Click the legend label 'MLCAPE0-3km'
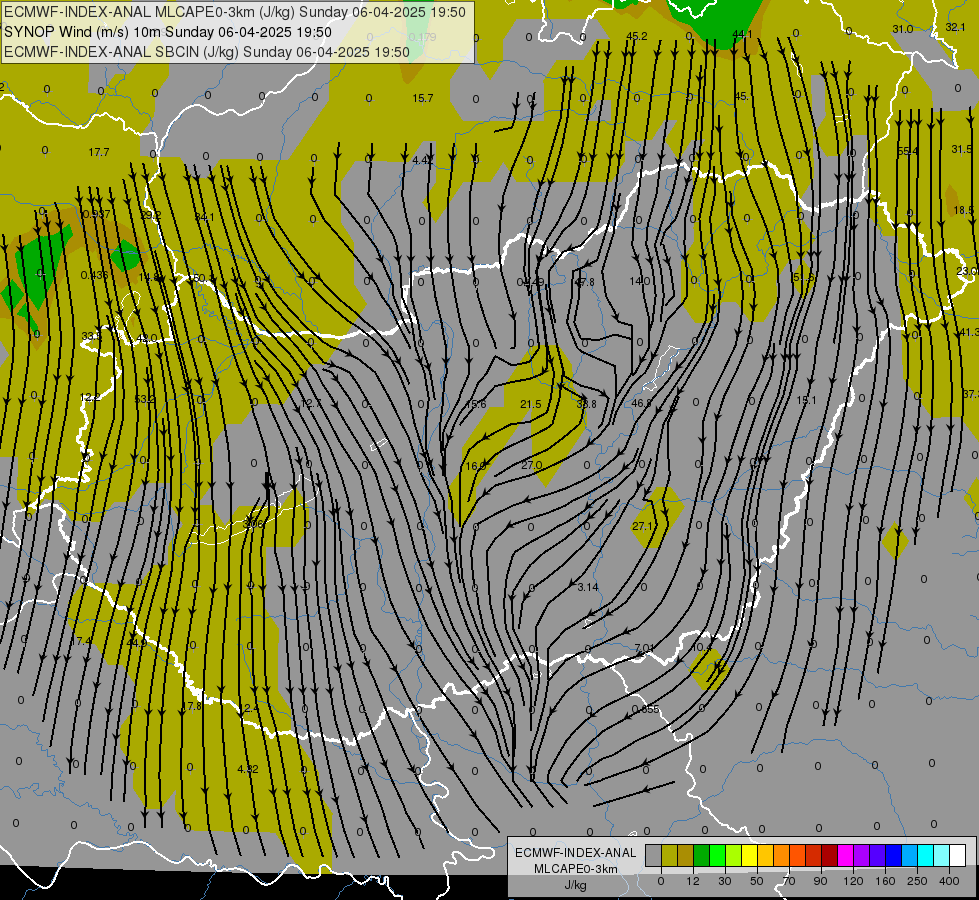Image resolution: width=979 pixels, height=900 pixels. 576,869
